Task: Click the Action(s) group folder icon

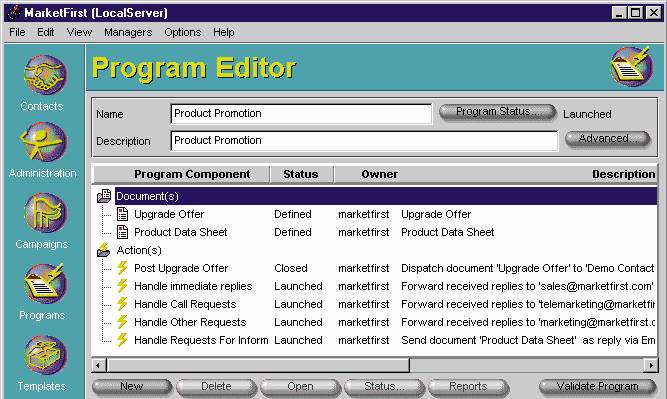Action: [x=103, y=250]
